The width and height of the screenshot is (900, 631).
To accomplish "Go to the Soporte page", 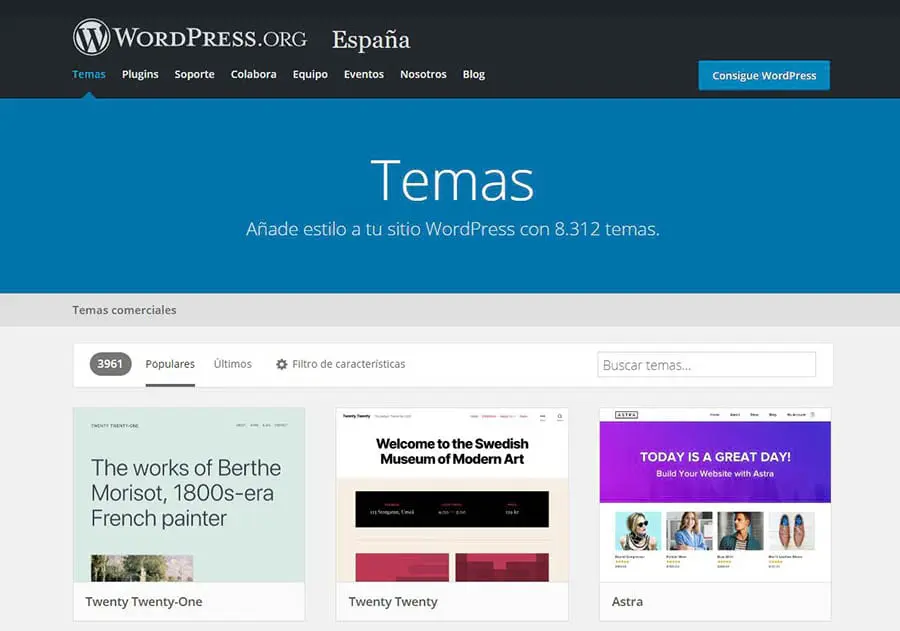I will point(194,74).
